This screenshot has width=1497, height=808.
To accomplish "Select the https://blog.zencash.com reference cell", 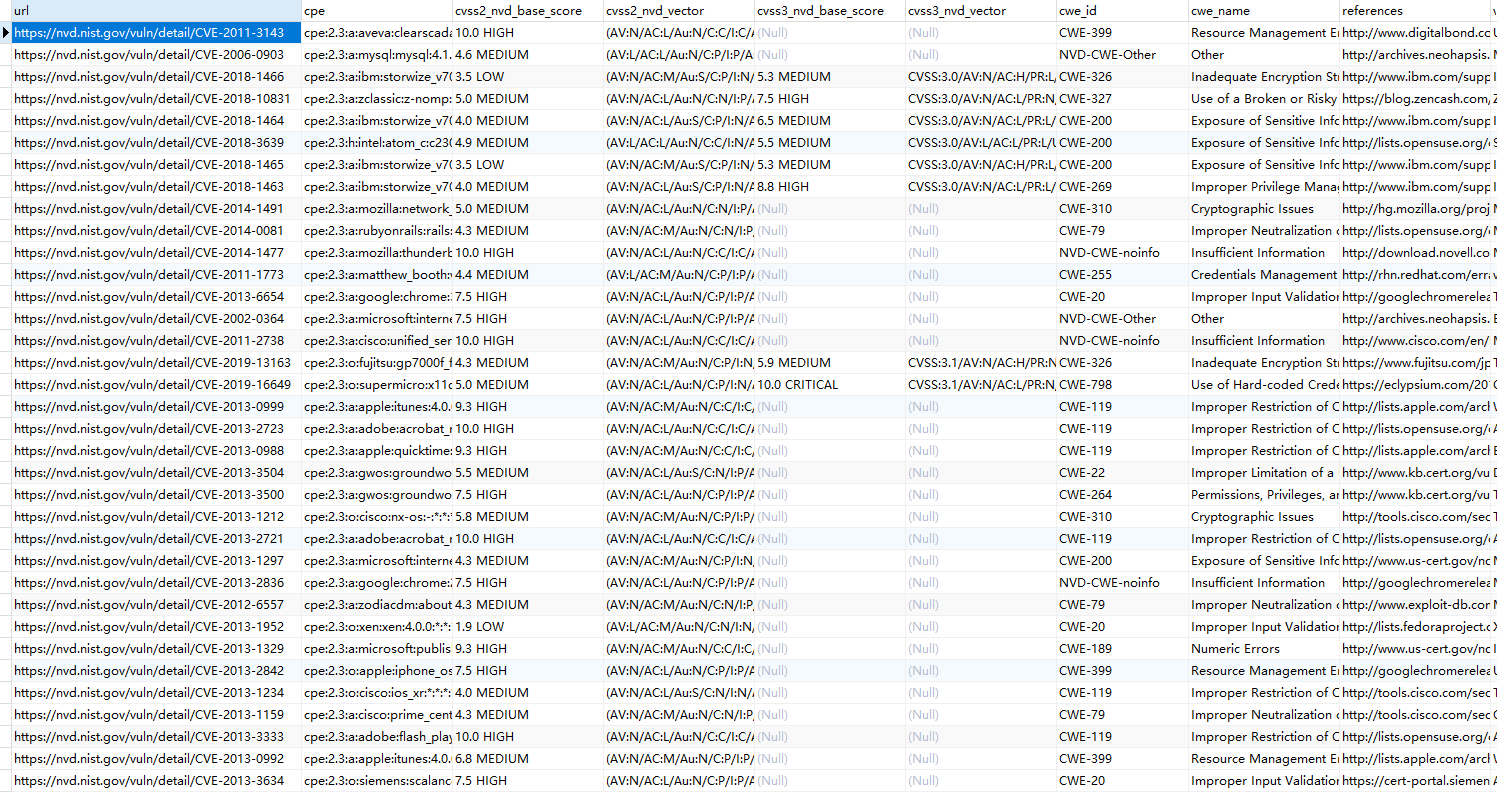I will point(1416,99).
